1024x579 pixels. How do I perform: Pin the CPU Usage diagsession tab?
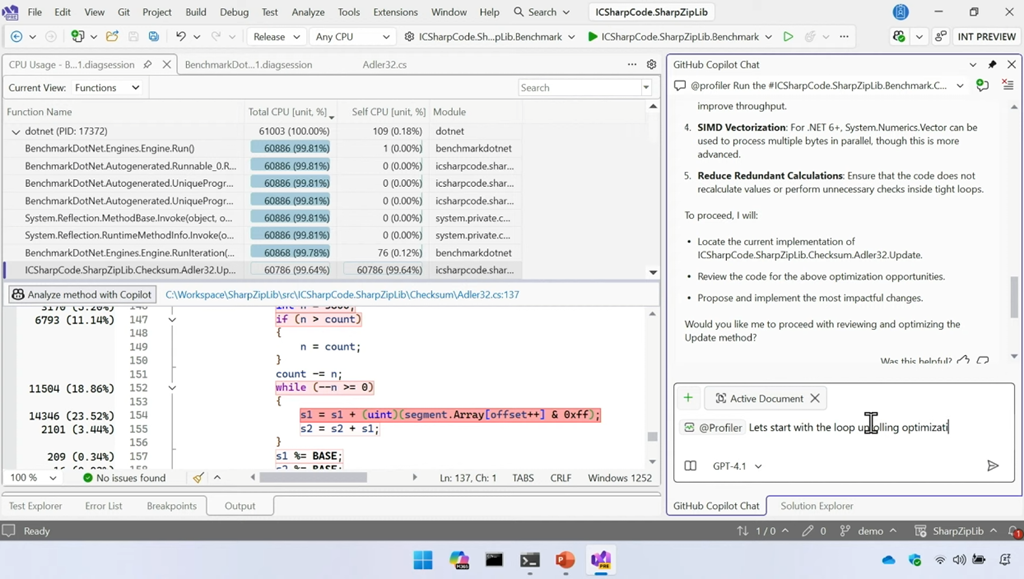tap(148, 64)
